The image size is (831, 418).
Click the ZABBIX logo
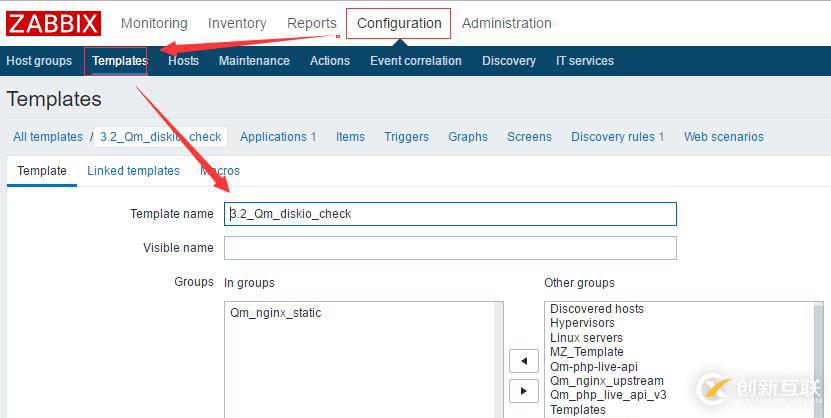[x=54, y=23]
